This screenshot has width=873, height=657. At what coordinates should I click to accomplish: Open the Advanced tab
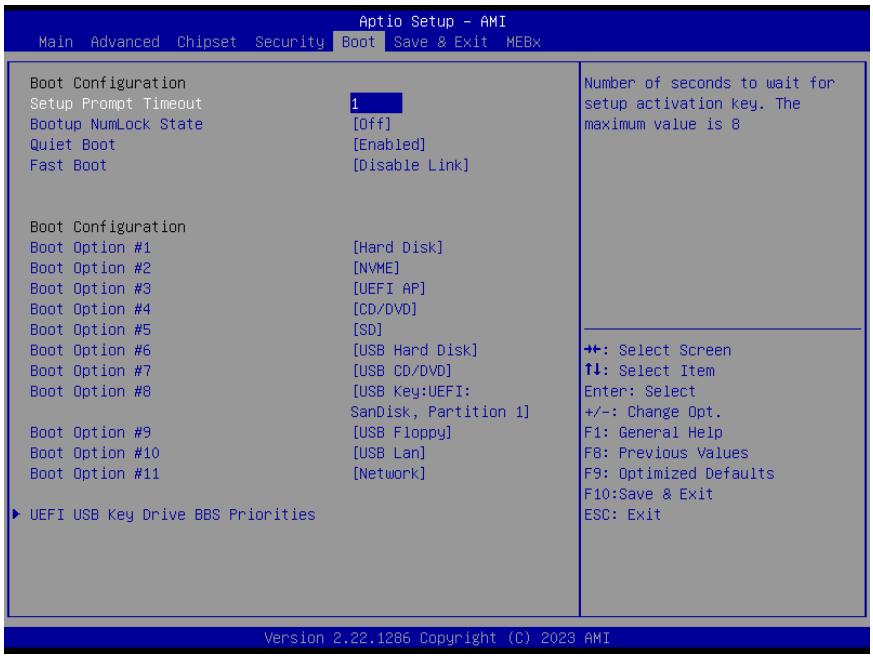coord(125,42)
